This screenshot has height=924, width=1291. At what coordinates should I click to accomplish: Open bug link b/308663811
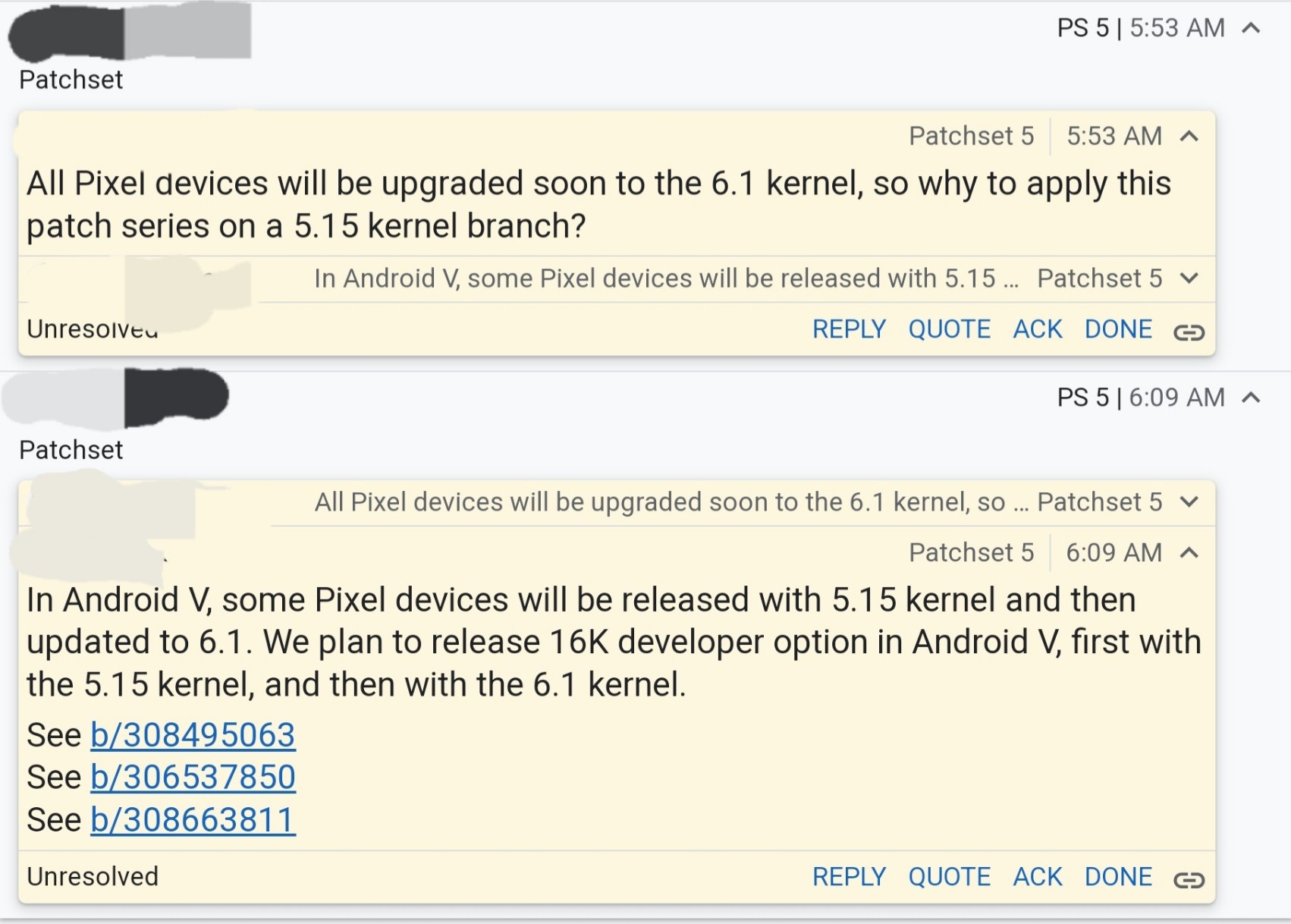tap(193, 820)
